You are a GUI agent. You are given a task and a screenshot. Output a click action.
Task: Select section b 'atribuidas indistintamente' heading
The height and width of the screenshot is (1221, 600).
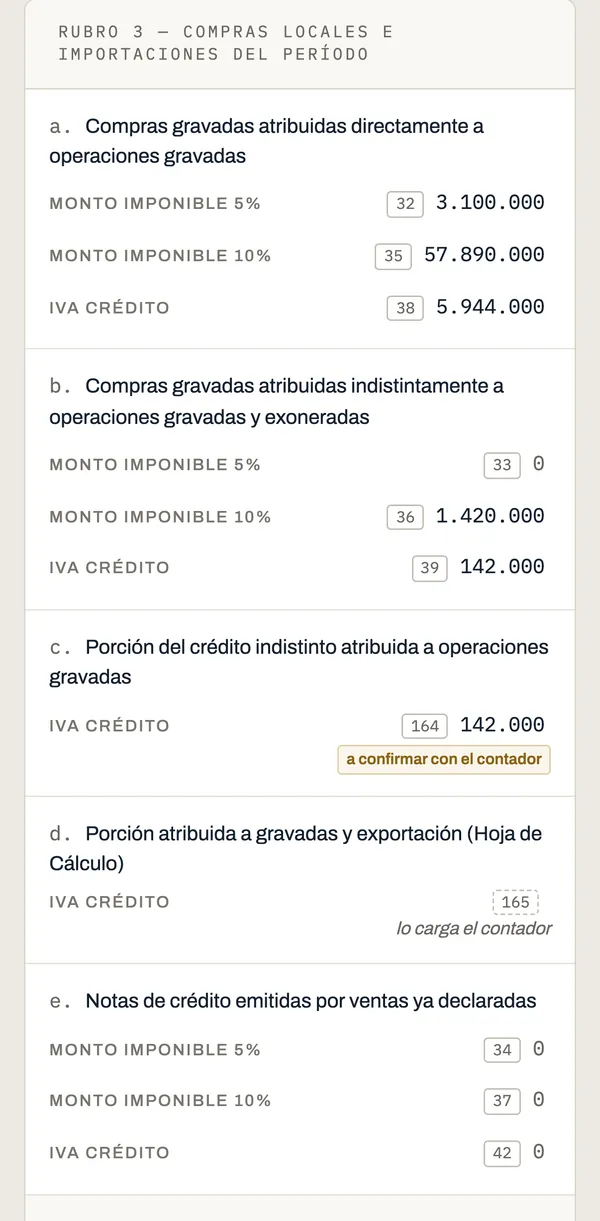coord(277,401)
